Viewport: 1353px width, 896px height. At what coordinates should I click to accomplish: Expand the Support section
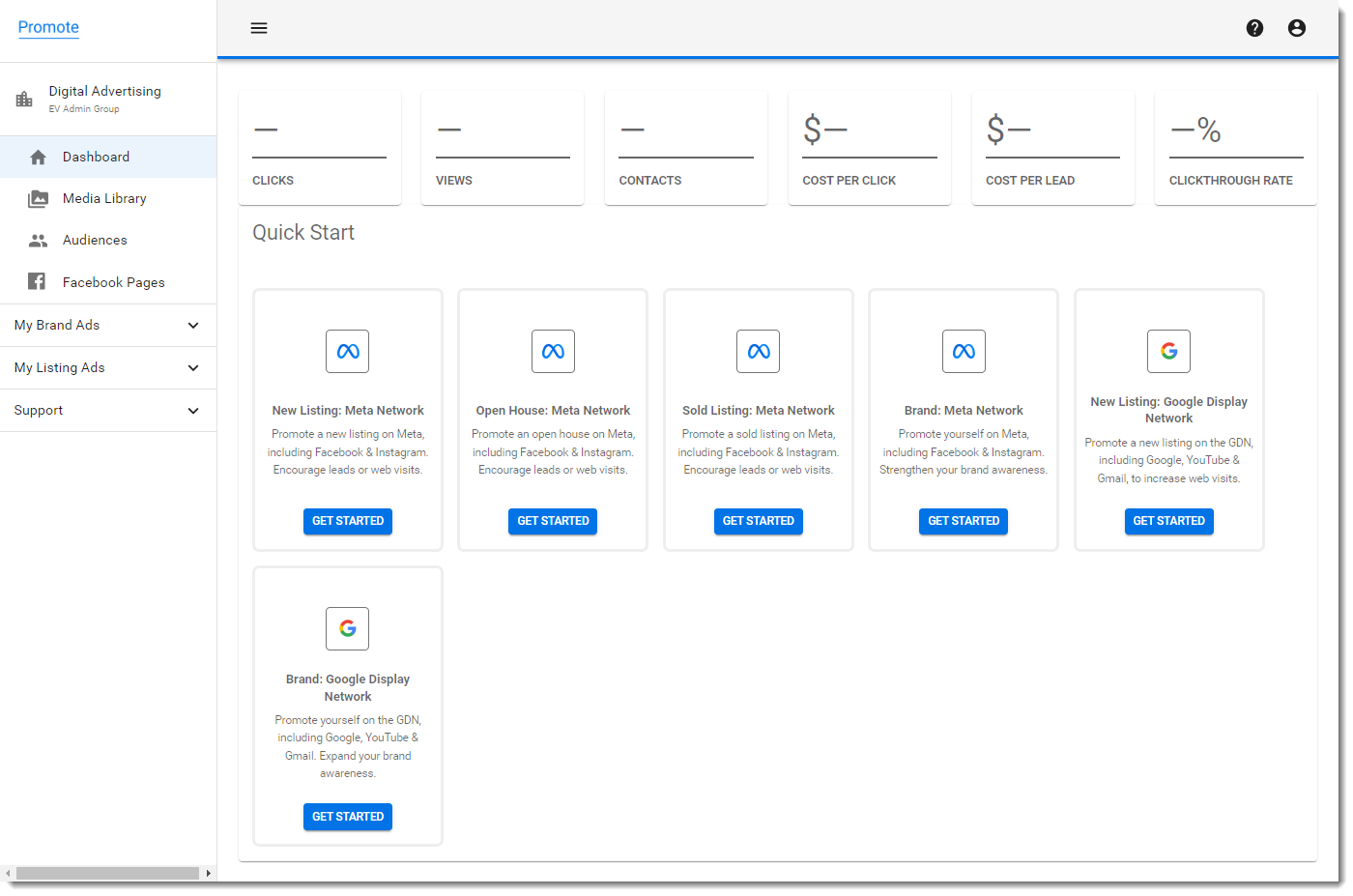pyautogui.click(x=108, y=410)
